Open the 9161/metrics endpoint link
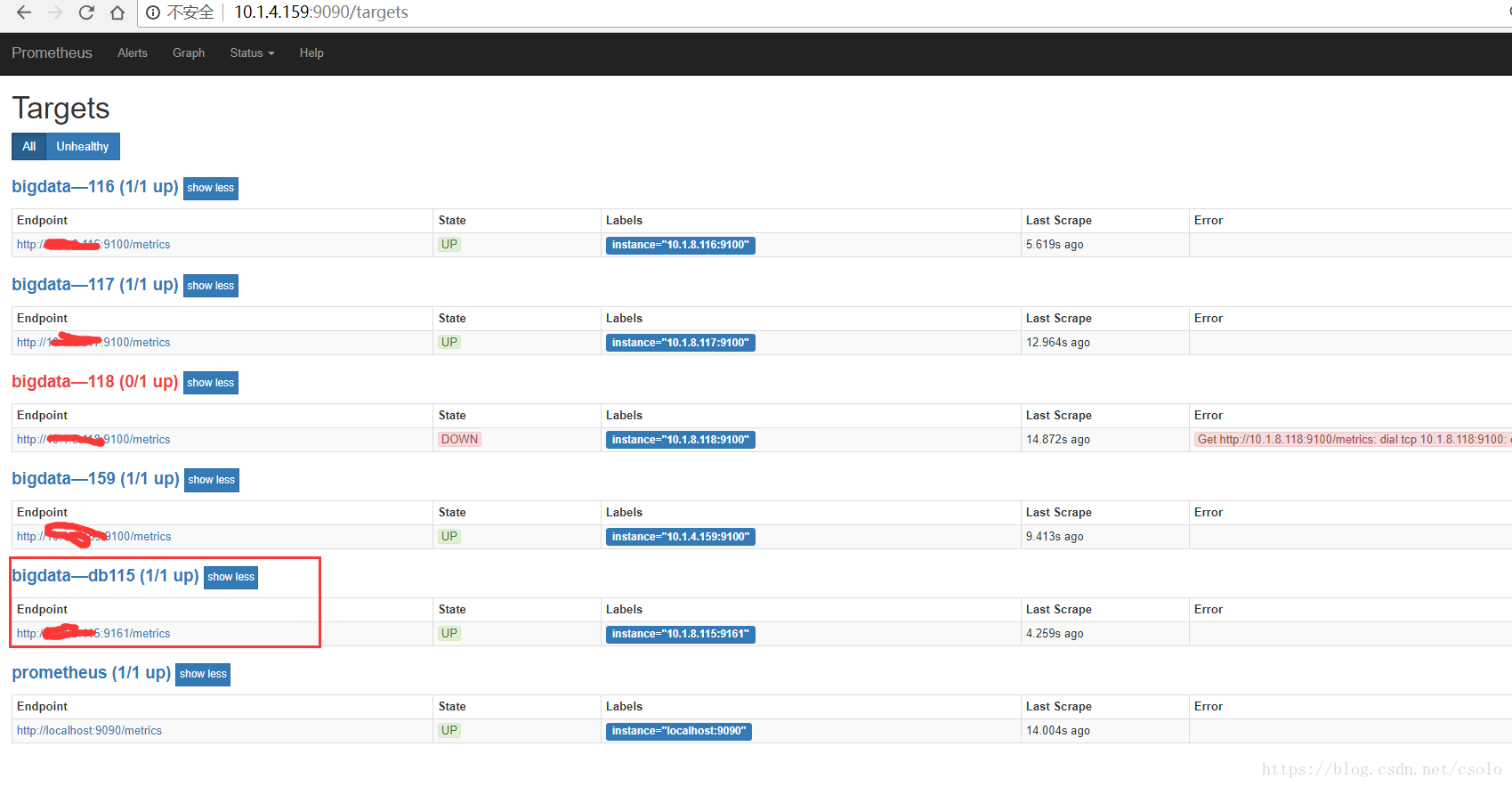 tap(93, 634)
